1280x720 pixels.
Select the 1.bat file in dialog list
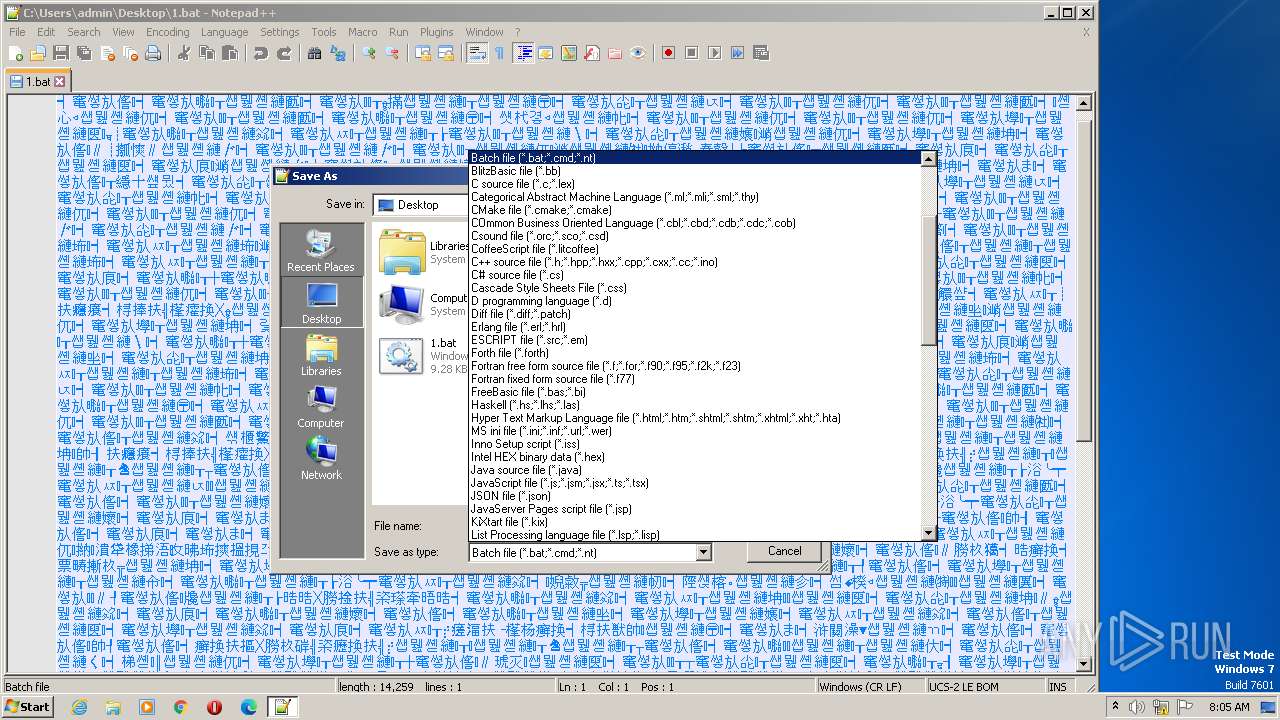(x=424, y=356)
